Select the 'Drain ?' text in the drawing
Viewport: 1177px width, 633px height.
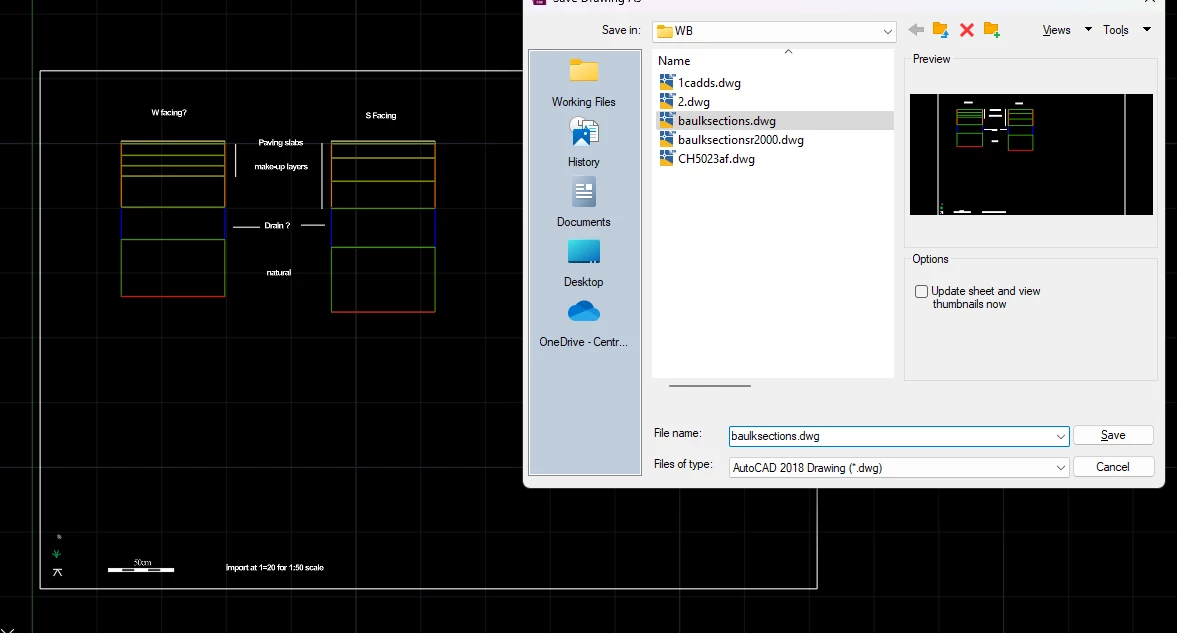[x=277, y=225]
